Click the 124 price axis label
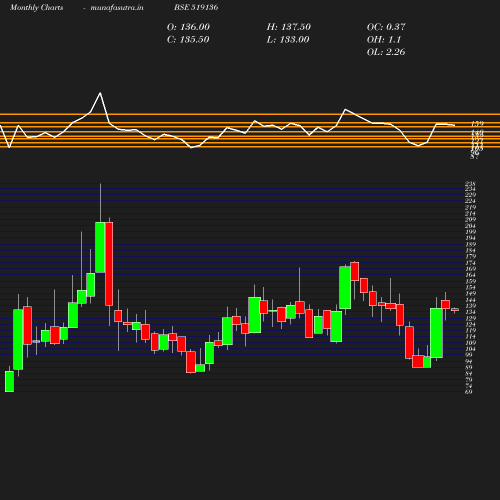This screenshot has height=500, width=500. tap(470, 324)
